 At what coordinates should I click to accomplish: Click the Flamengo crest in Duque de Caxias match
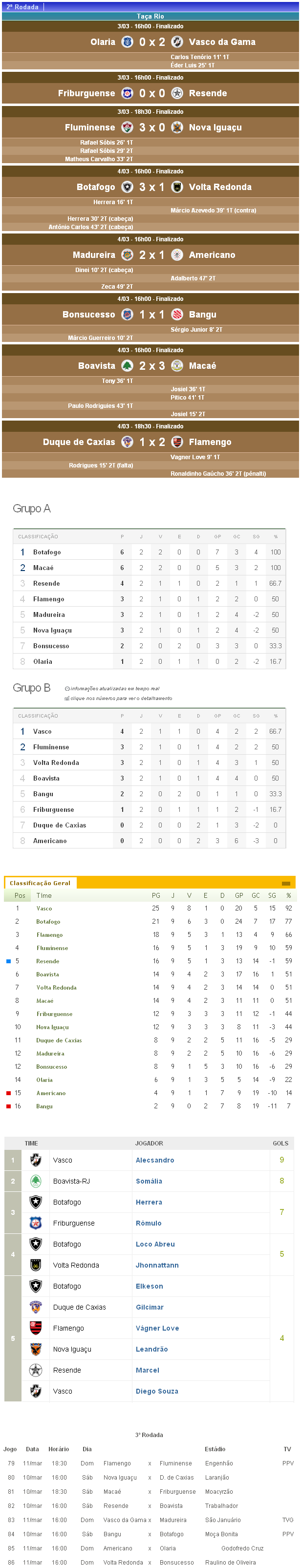click(x=177, y=442)
